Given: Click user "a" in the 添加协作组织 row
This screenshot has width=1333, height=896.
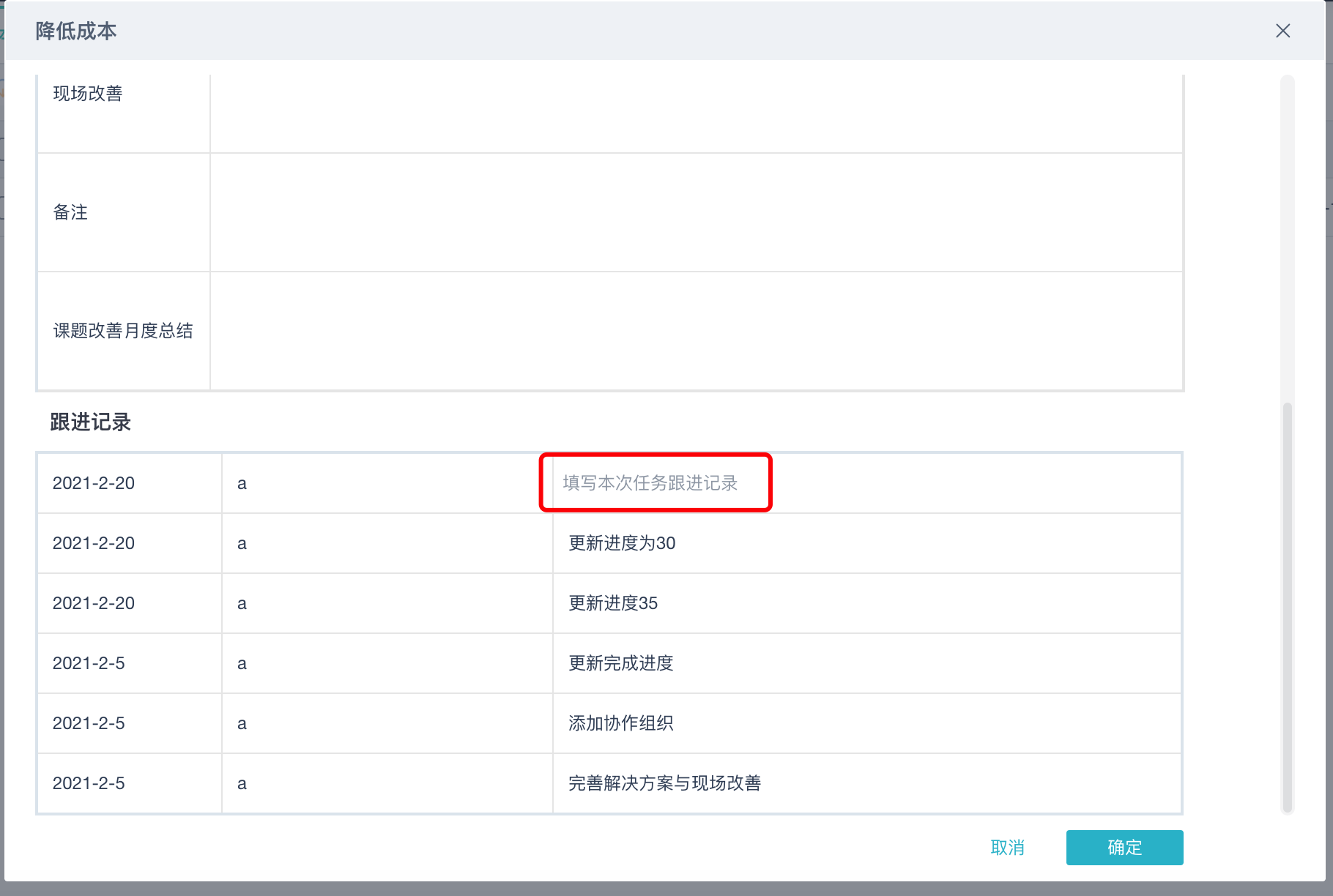Looking at the screenshot, I should point(242,724).
